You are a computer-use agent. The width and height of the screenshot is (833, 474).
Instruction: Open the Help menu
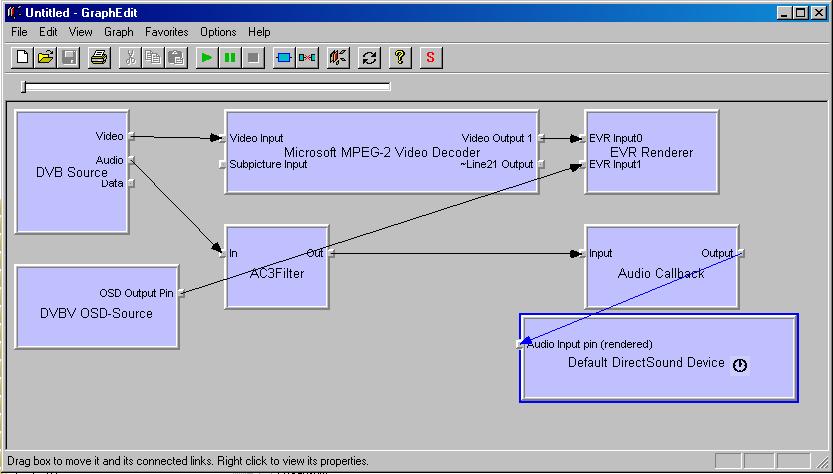259,32
